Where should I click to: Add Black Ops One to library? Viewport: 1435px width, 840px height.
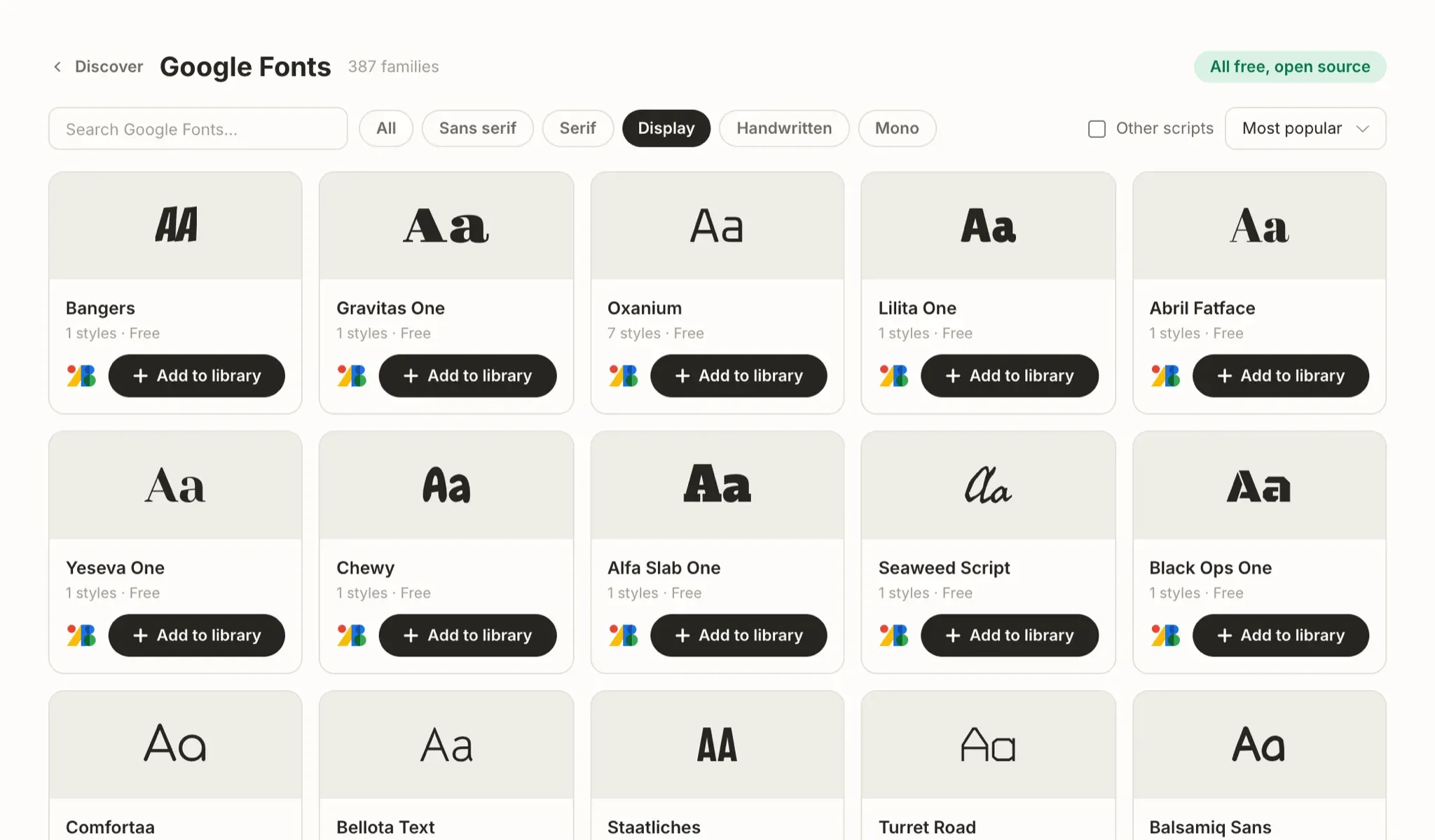(1281, 635)
